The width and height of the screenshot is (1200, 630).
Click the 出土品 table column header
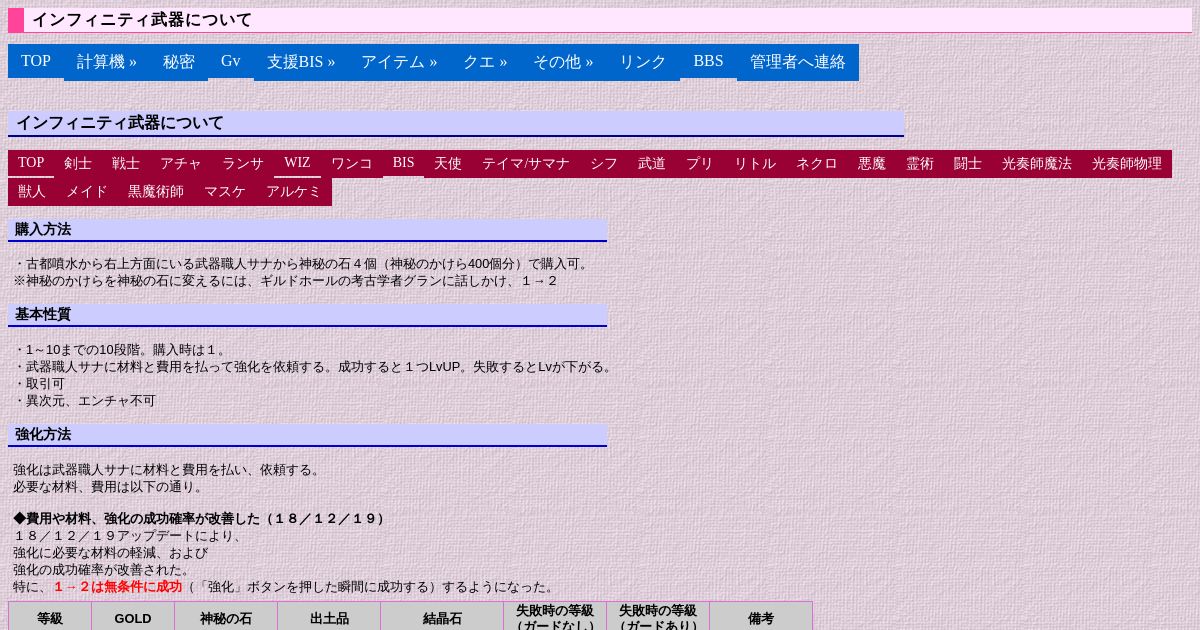(x=329, y=618)
